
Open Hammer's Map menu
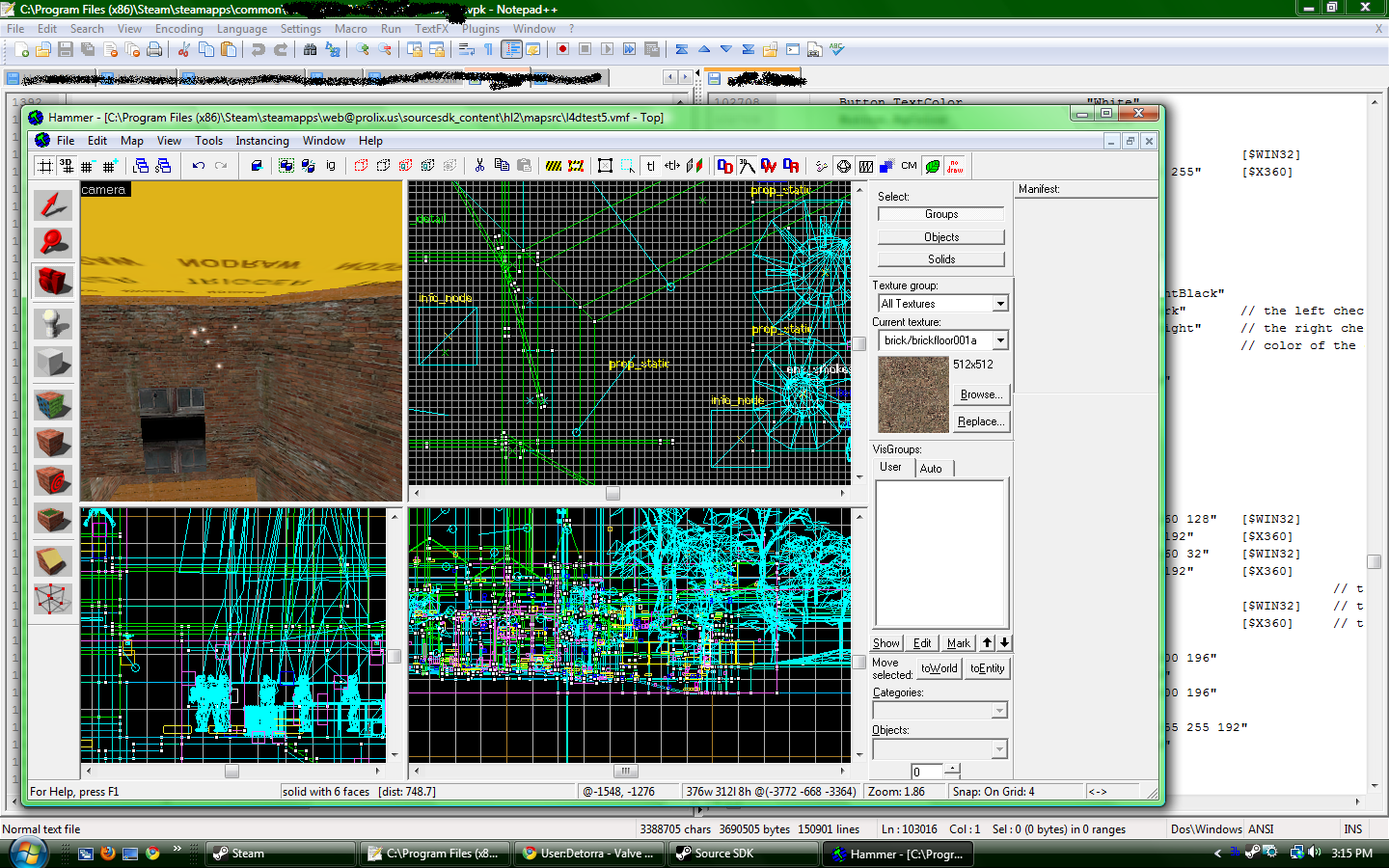point(132,141)
